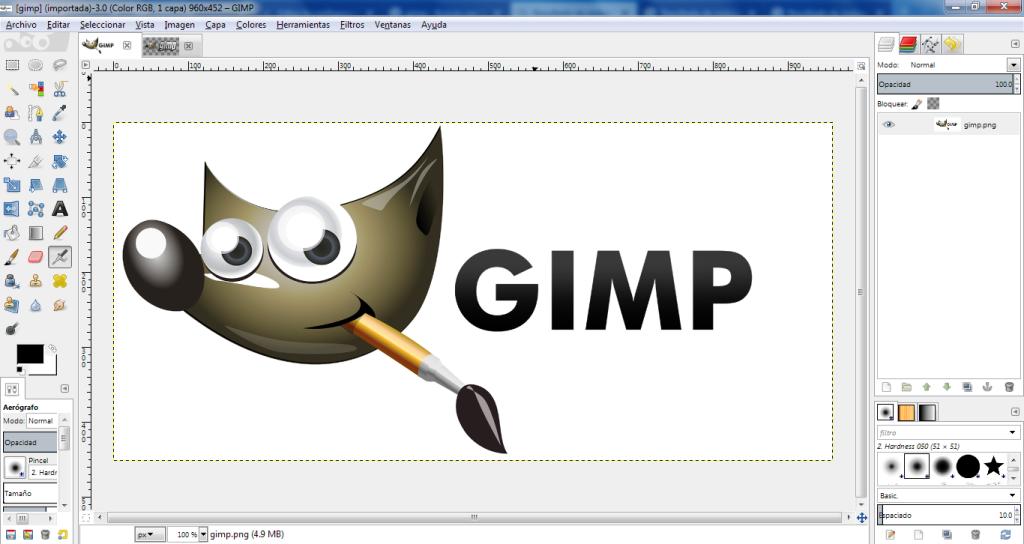Viewport: 1024px width, 544px height.
Task: Select the Airbrush tool
Action: (x=59, y=257)
